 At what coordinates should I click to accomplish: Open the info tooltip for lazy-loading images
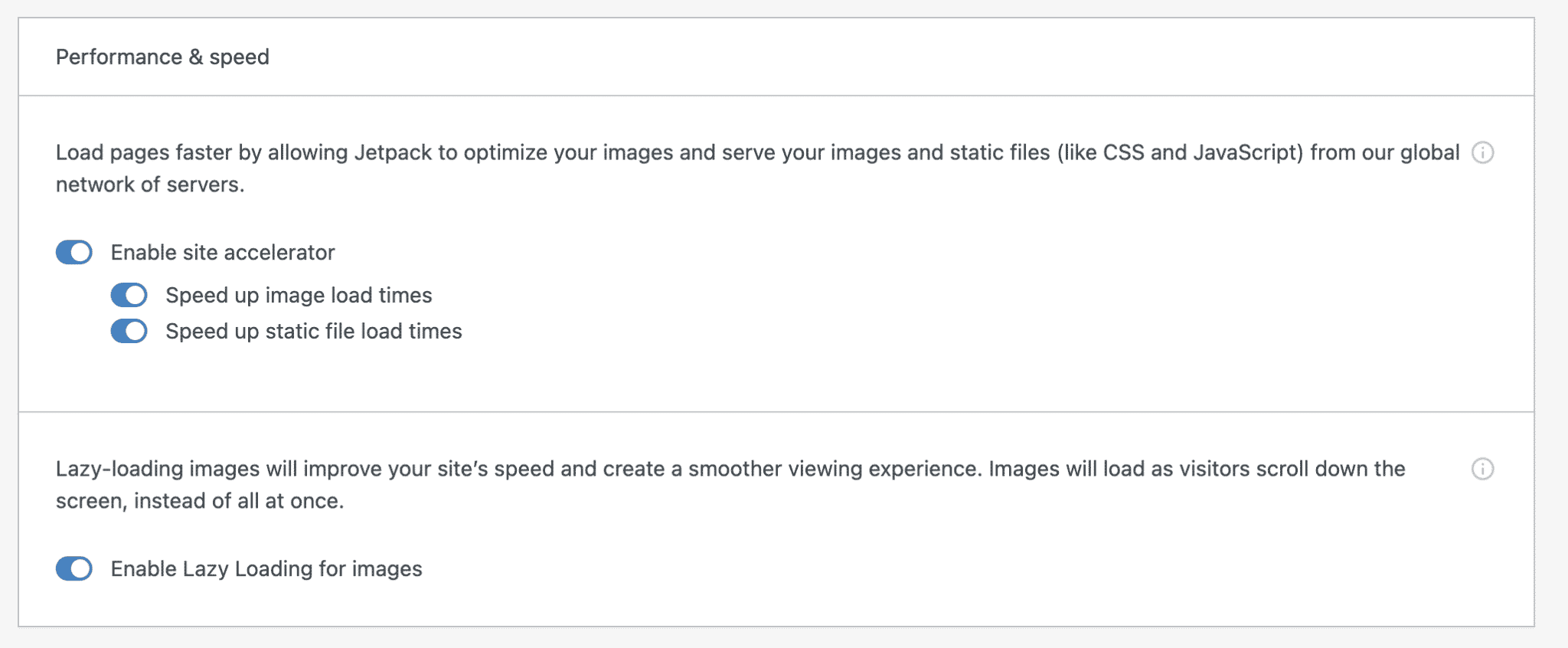(1483, 468)
